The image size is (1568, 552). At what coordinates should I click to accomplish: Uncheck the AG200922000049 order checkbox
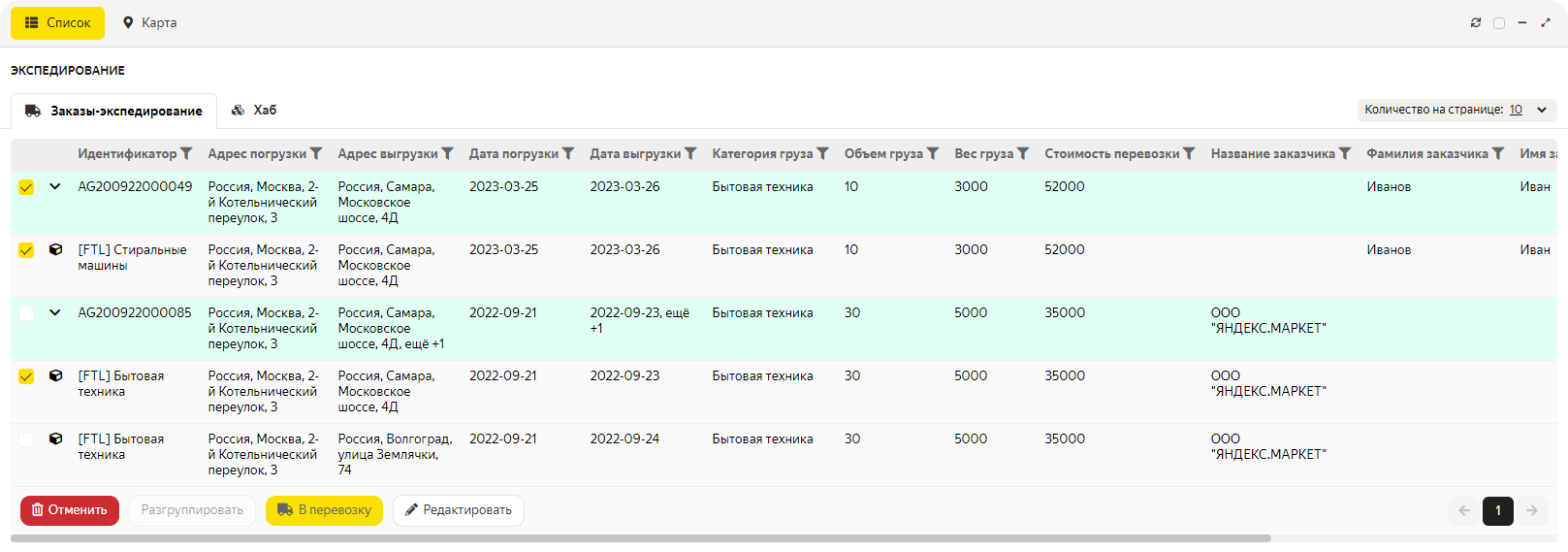click(x=26, y=187)
